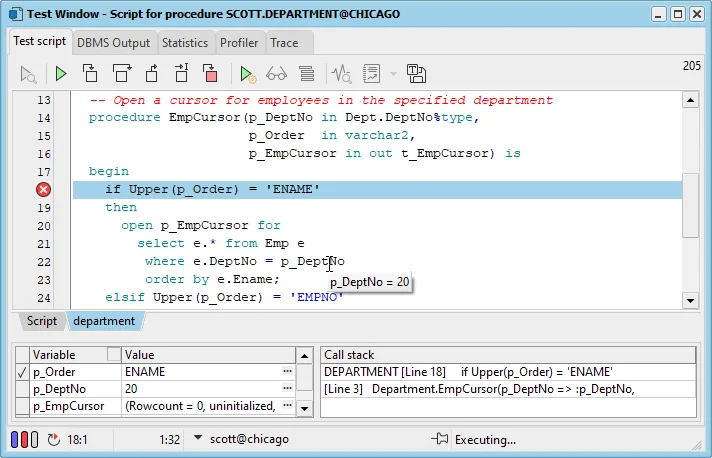Click the Variable column header
The height and width of the screenshot is (458, 712).
pos(75,355)
